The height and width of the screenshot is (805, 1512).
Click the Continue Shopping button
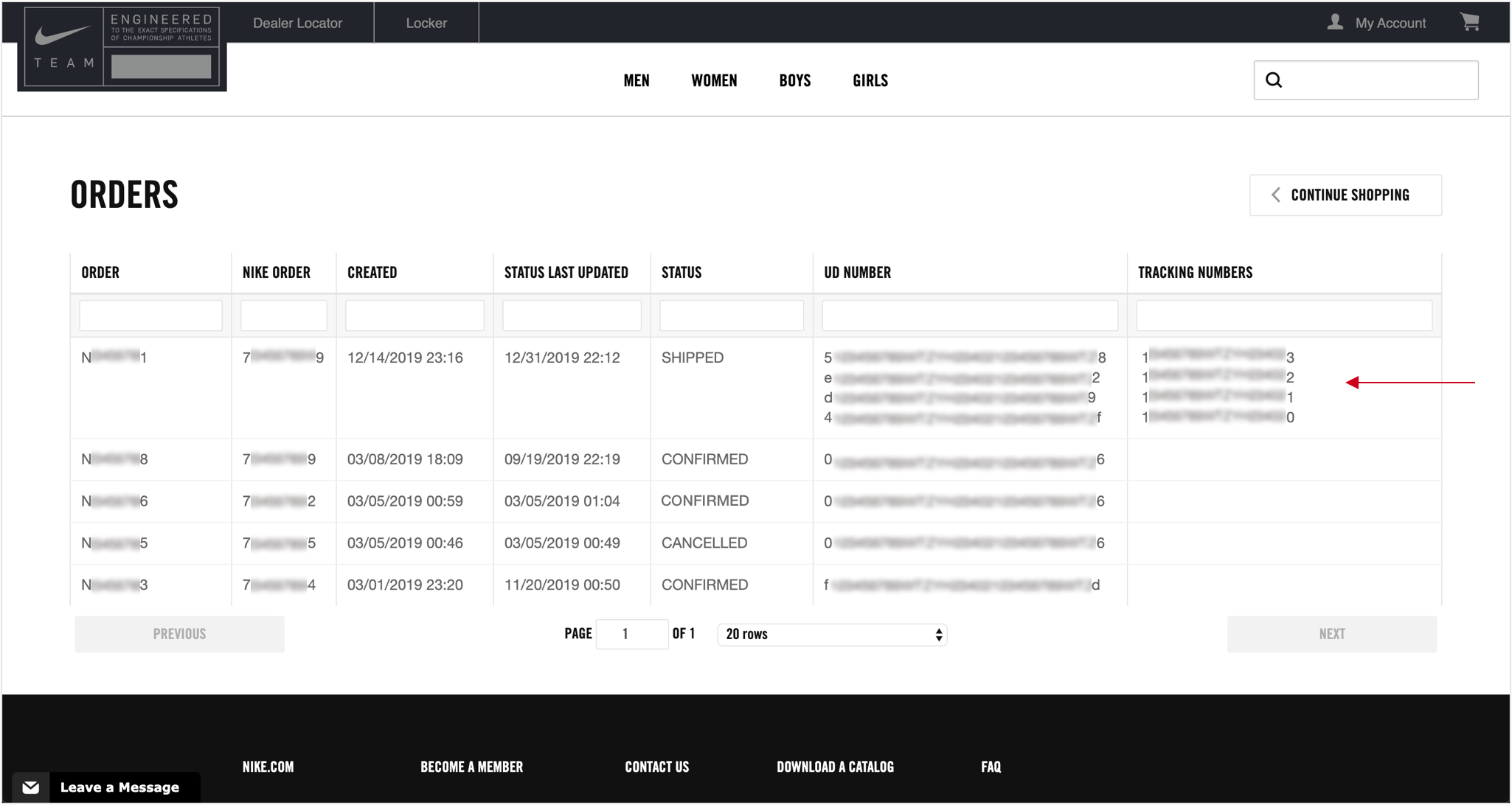pos(1345,195)
